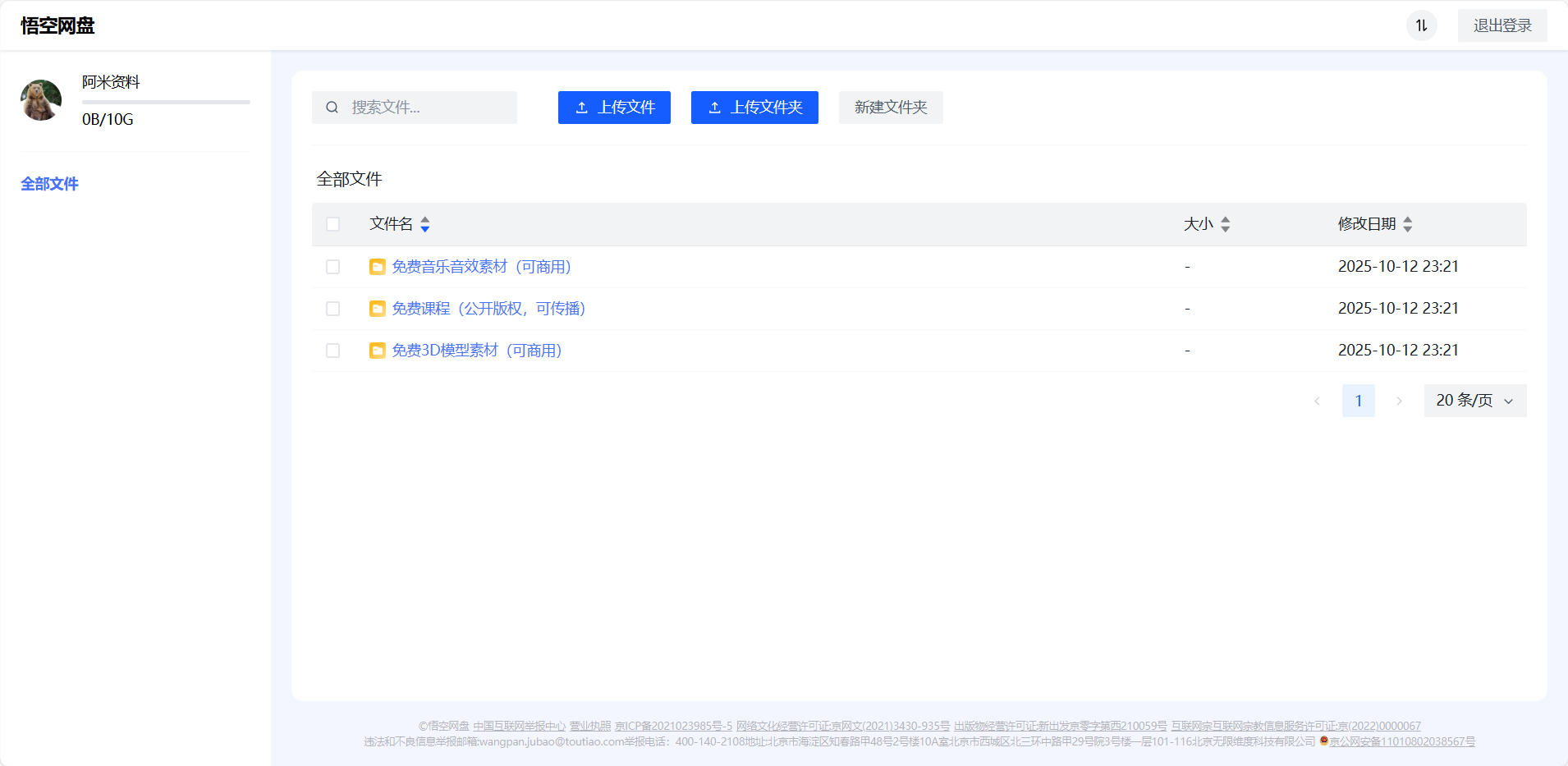This screenshot has width=1568, height=766.
Task: Click the sort order icon near top right
Action: coord(1420,25)
